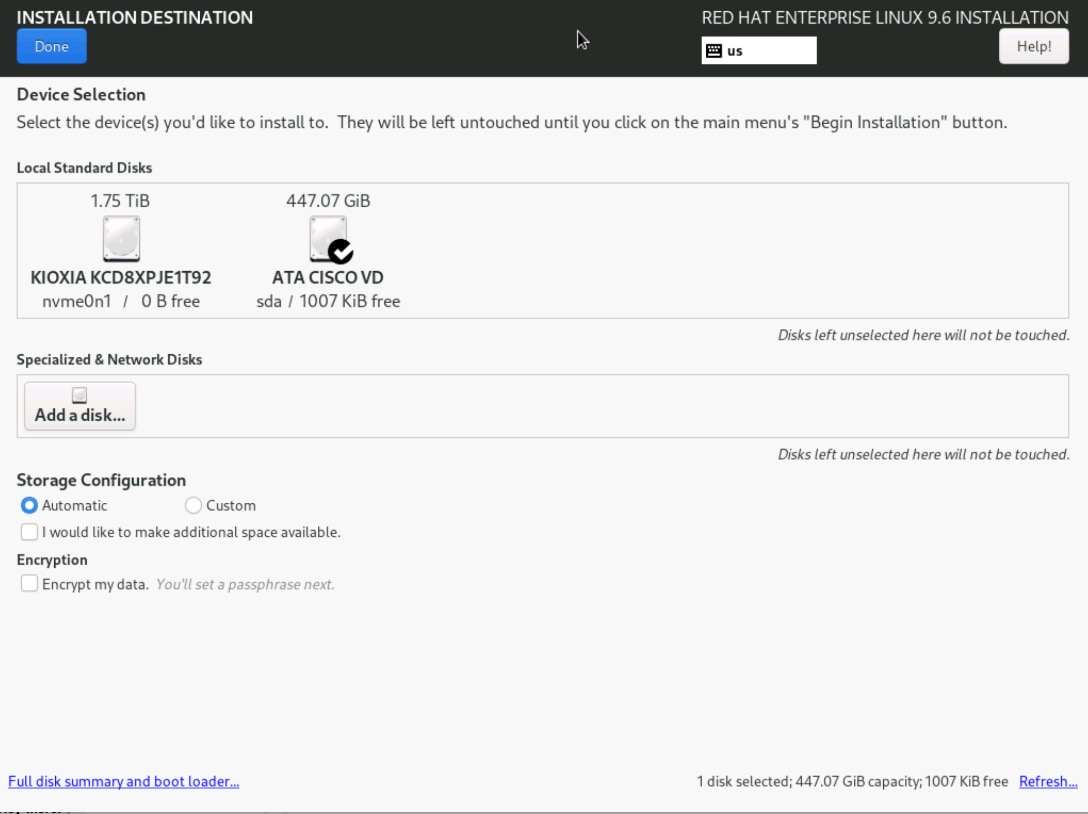Click the Device Selection heading
The height and width of the screenshot is (814, 1088).
(81, 94)
